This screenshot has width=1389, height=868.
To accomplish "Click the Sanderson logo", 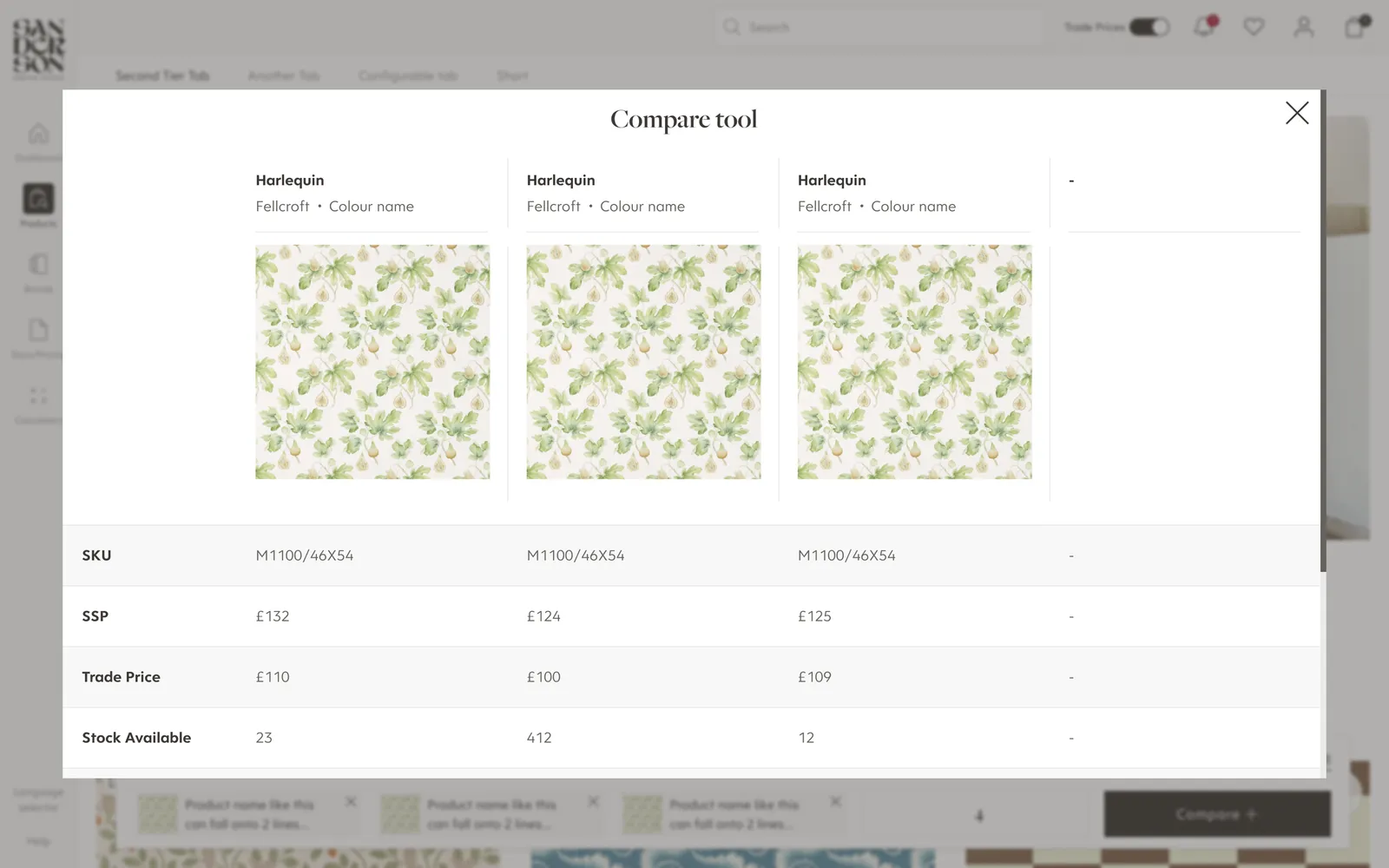I will tap(38, 48).
